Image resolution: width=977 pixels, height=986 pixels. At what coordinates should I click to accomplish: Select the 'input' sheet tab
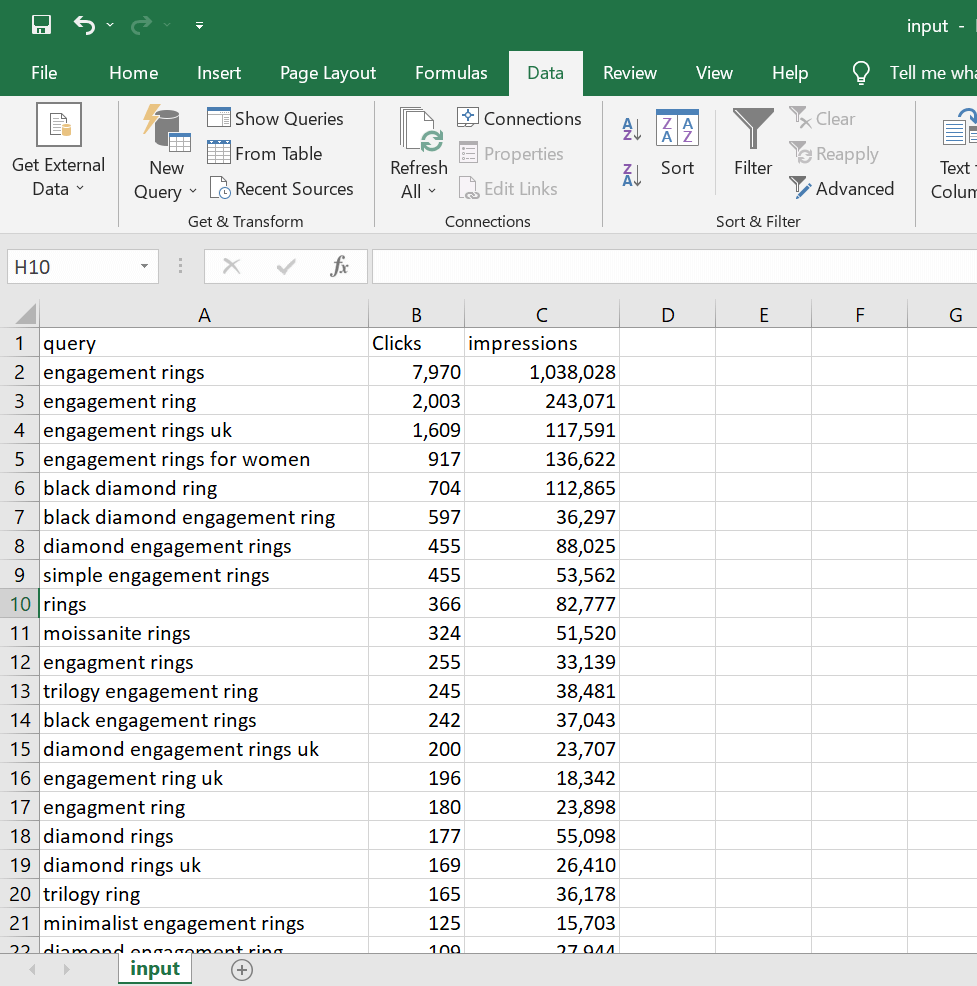pos(155,969)
